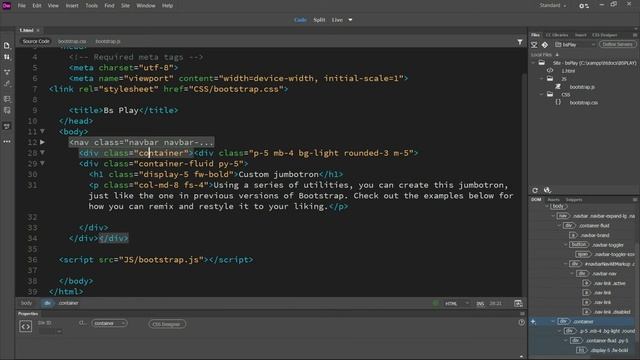Select the Source Code related file
The image size is (640, 360).
36,41
